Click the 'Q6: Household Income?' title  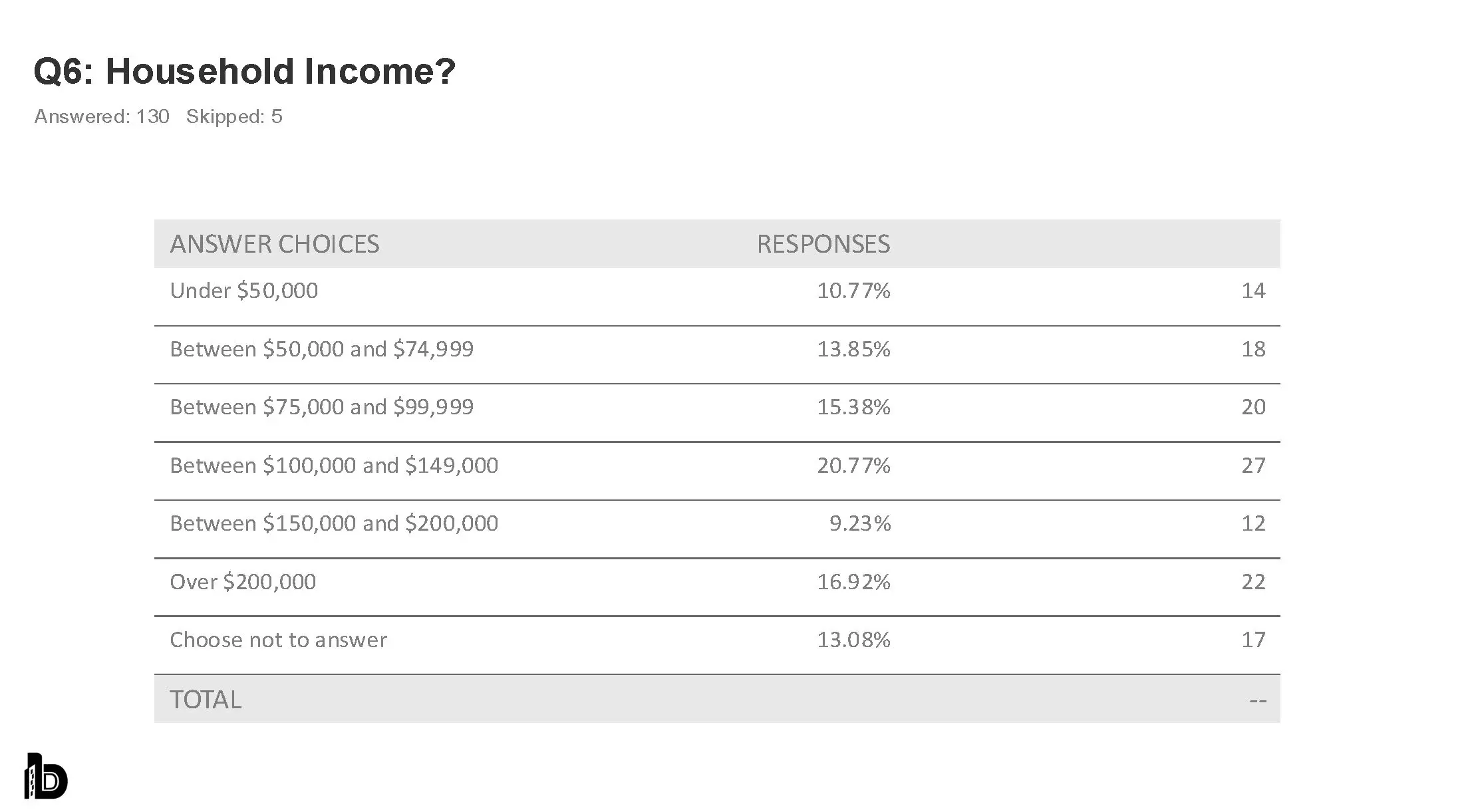point(244,71)
